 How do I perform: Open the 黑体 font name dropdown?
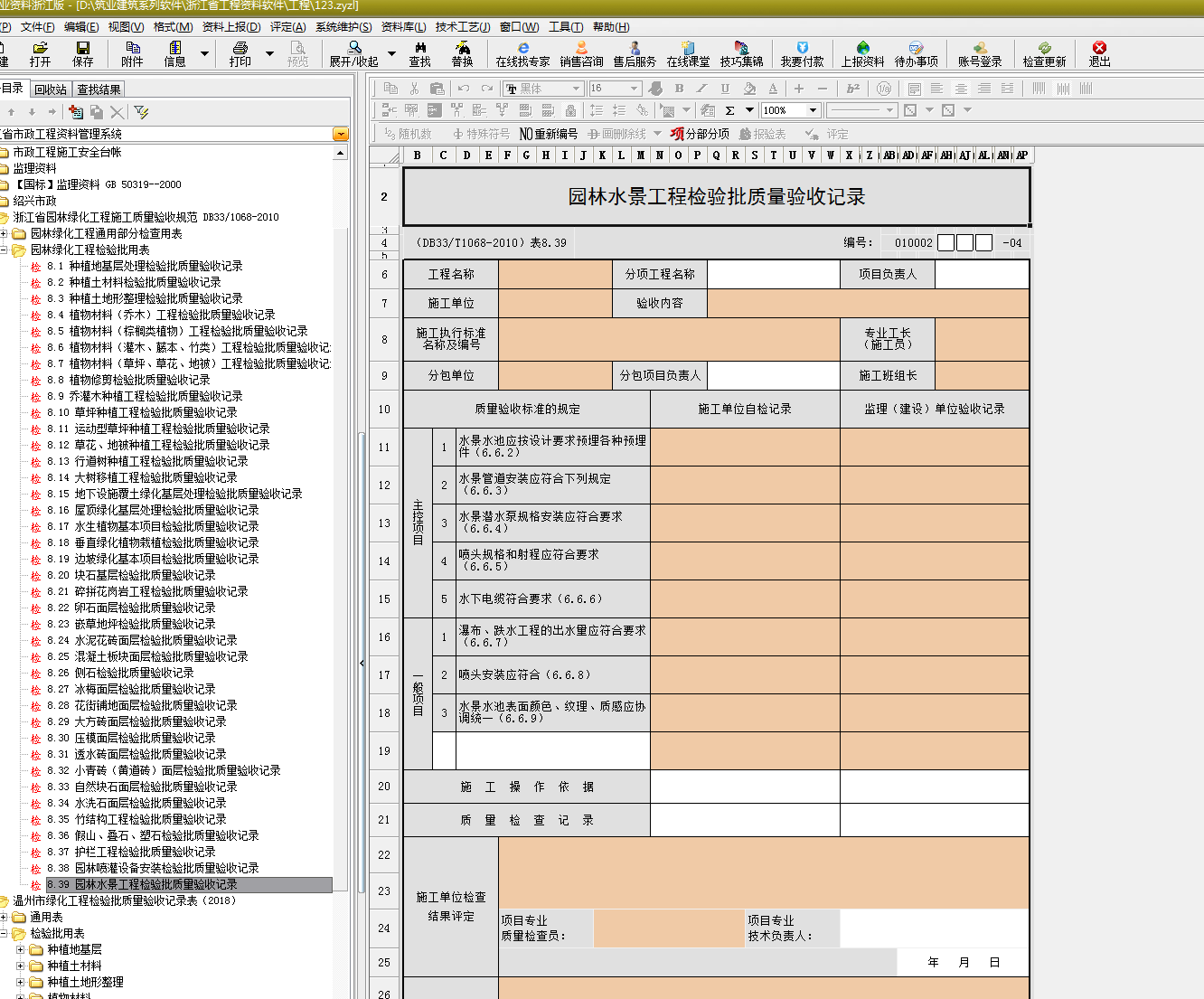576,89
